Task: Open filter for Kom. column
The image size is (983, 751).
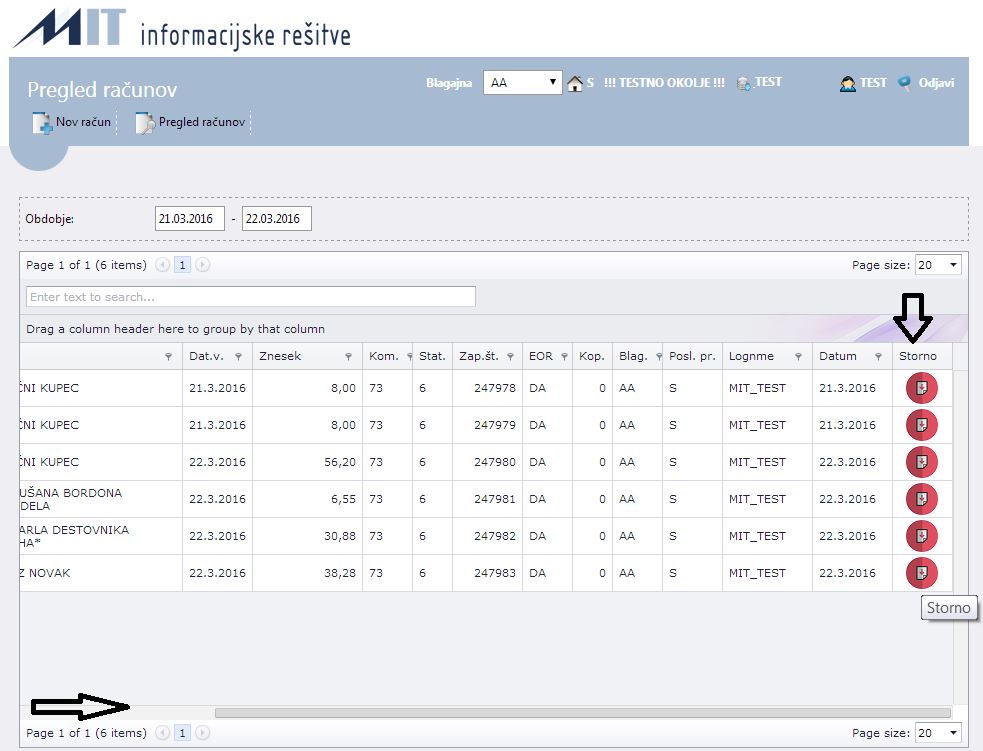Action: pos(409,356)
